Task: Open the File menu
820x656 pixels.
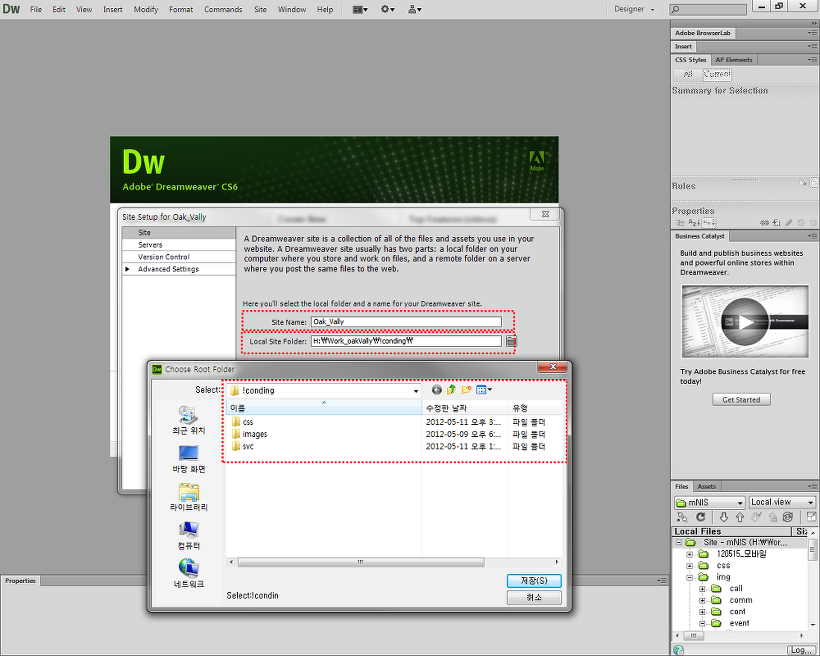Action: pyautogui.click(x=36, y=9)
